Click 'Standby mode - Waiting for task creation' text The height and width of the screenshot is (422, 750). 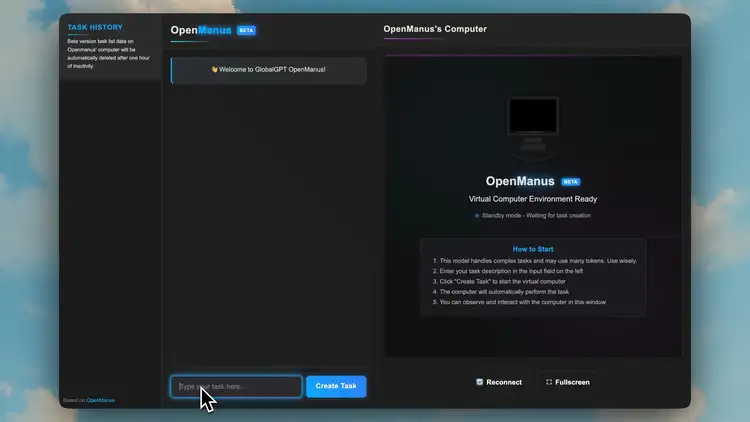(536, 216)
